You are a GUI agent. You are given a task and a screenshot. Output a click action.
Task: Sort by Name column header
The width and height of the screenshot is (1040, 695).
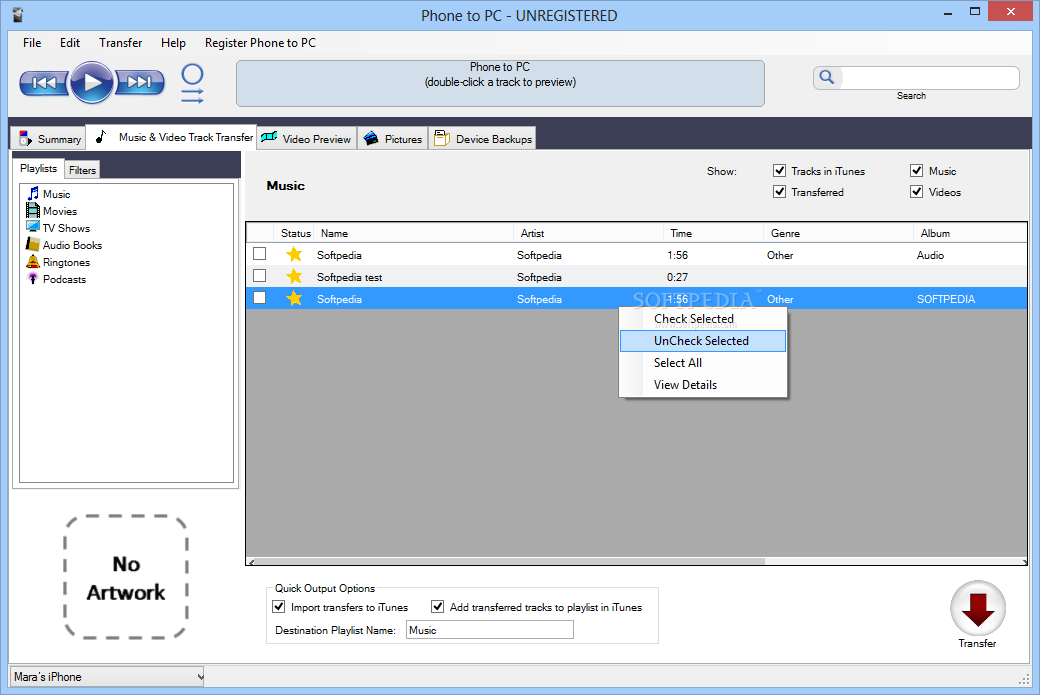[414, 233]
